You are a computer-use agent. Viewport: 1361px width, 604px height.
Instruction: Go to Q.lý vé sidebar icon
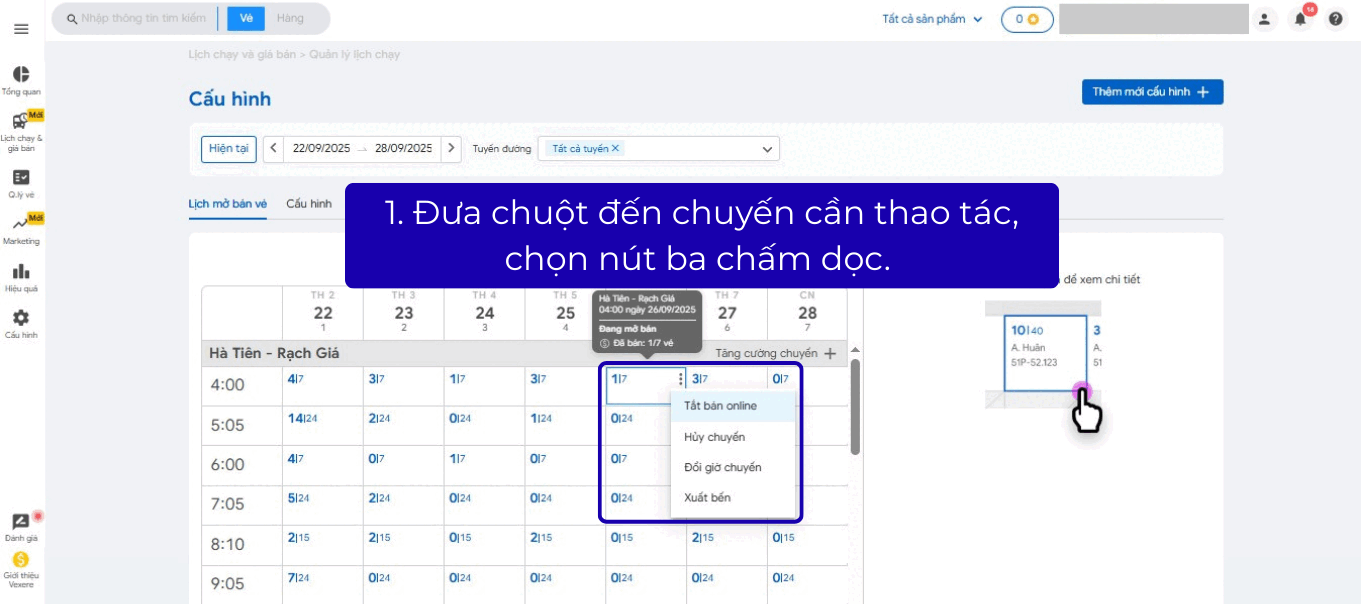click(x=21, y=178)
